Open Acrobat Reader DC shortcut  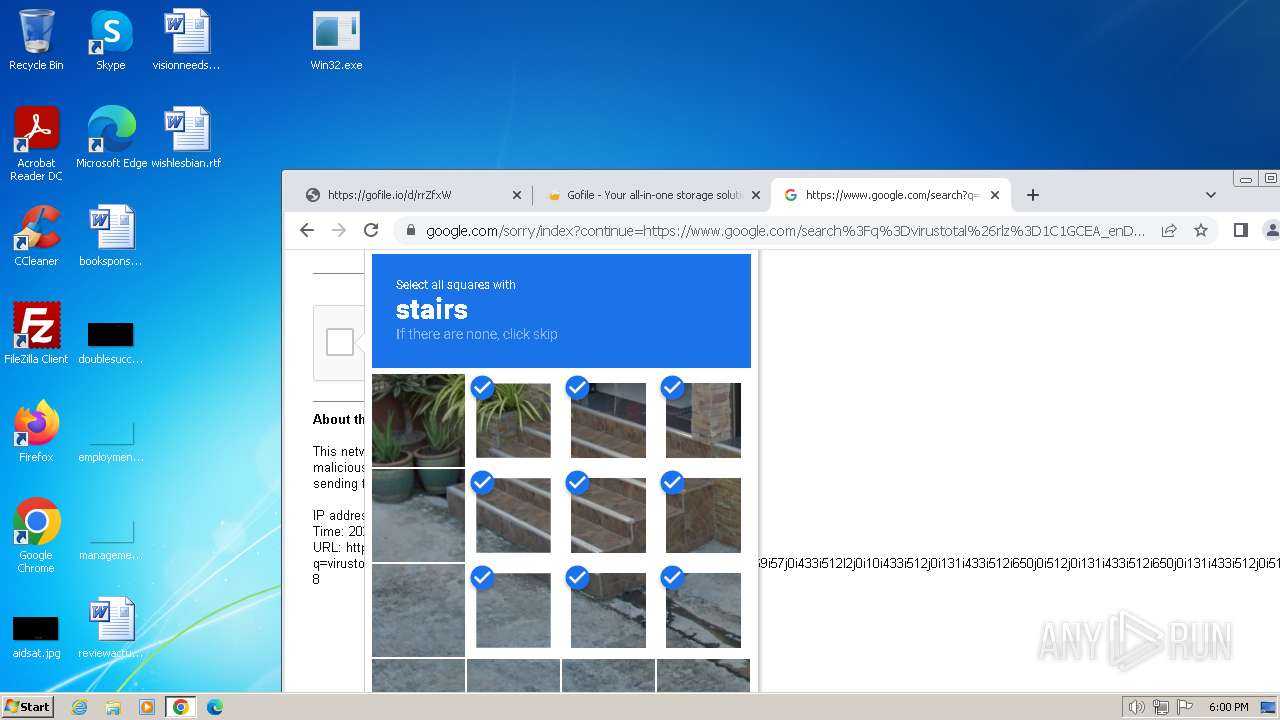click(36, 144)
